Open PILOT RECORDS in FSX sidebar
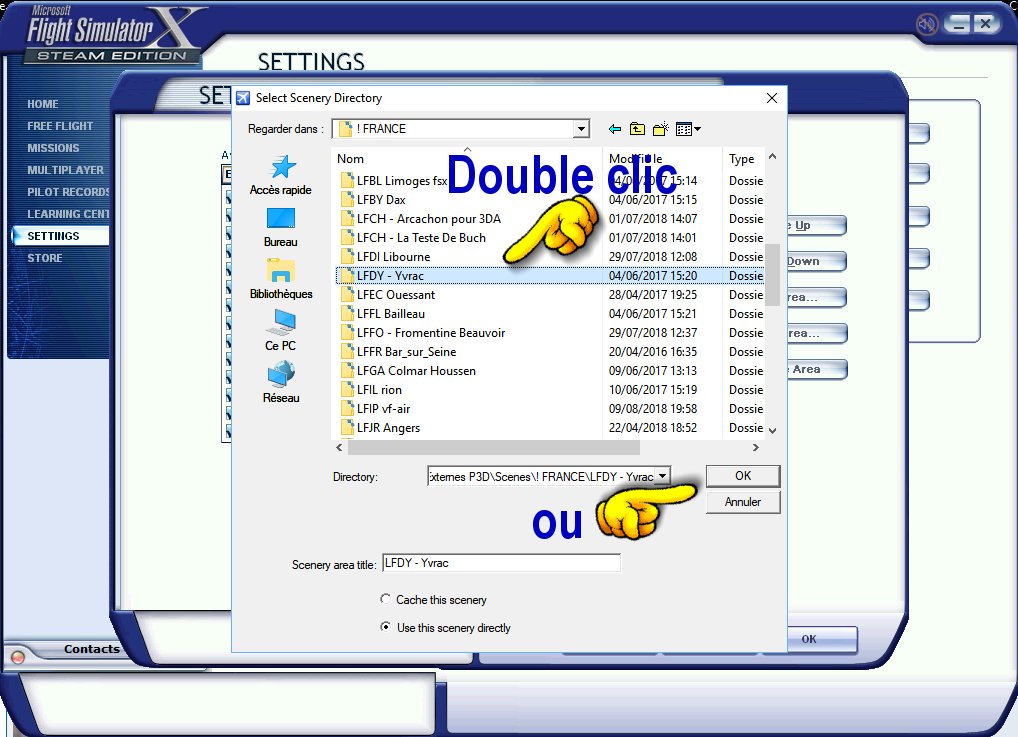This screenshot has height=737, width=1018. click(68, 192)
